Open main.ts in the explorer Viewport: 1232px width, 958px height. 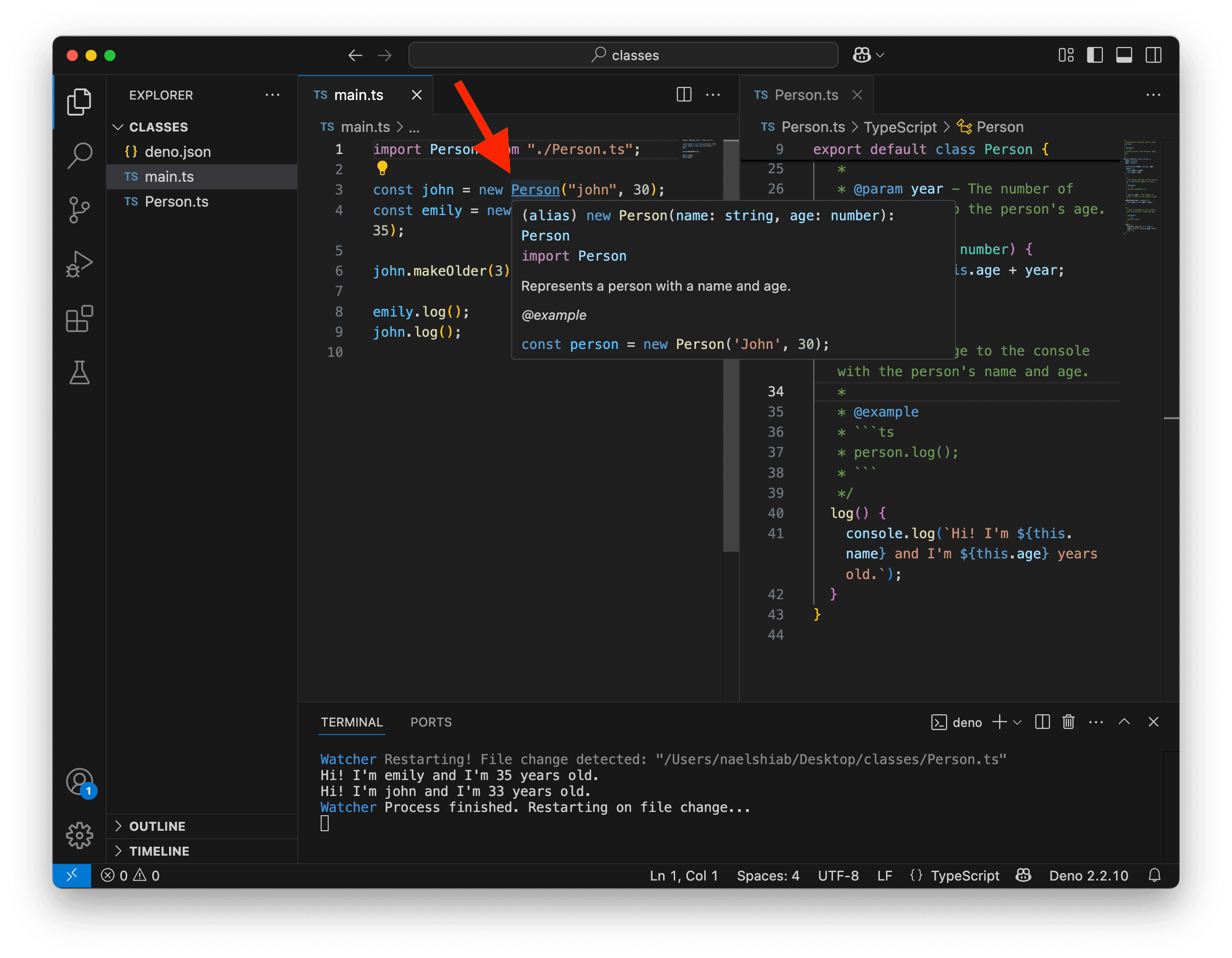(x=201, y=177)
